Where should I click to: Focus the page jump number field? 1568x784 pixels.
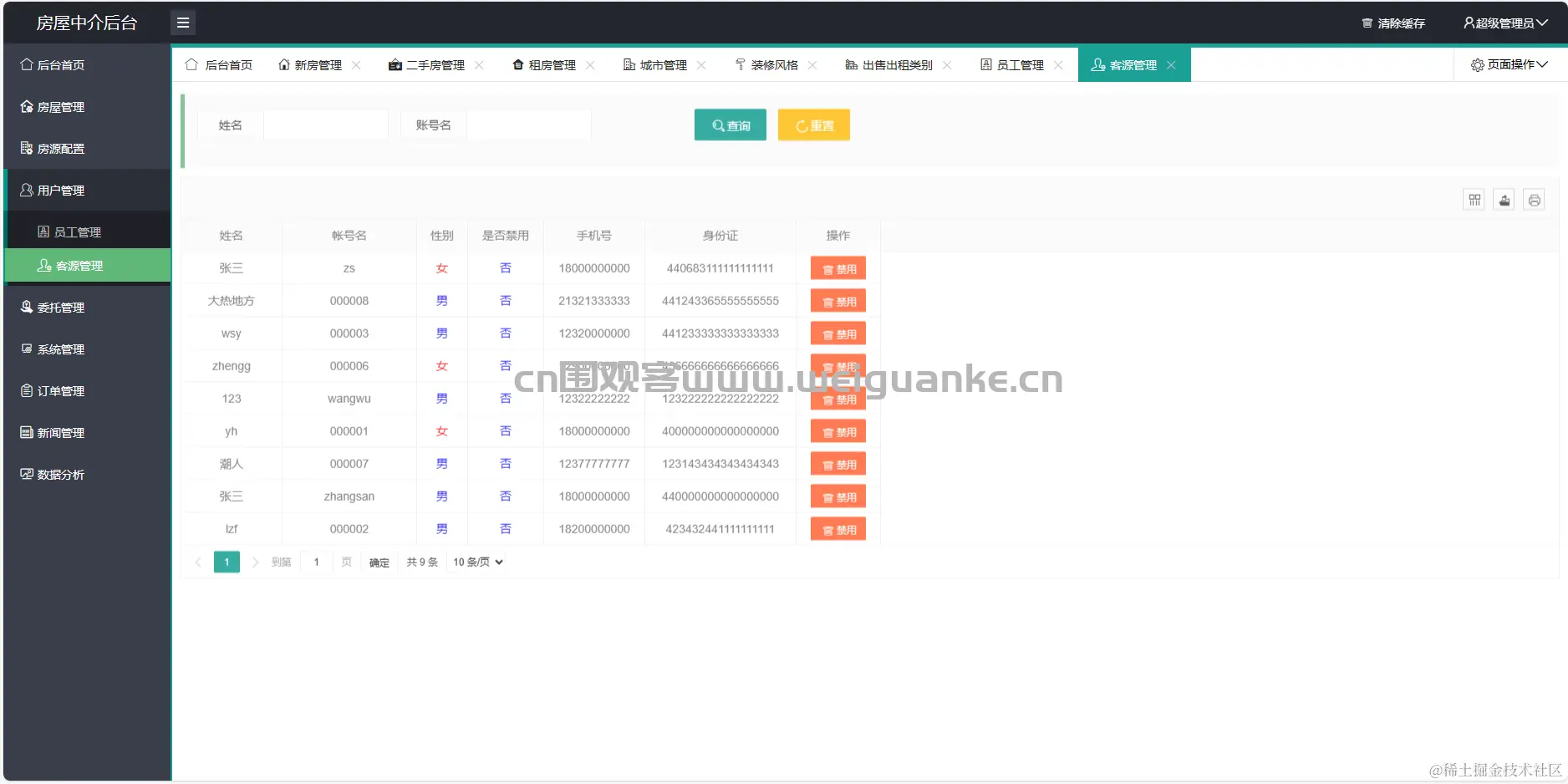316,563
